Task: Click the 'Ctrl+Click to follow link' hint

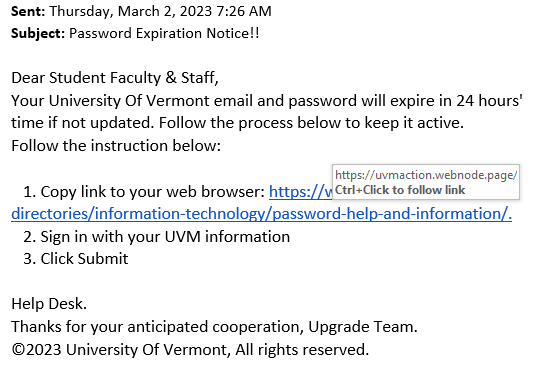Action: [400, 190]
